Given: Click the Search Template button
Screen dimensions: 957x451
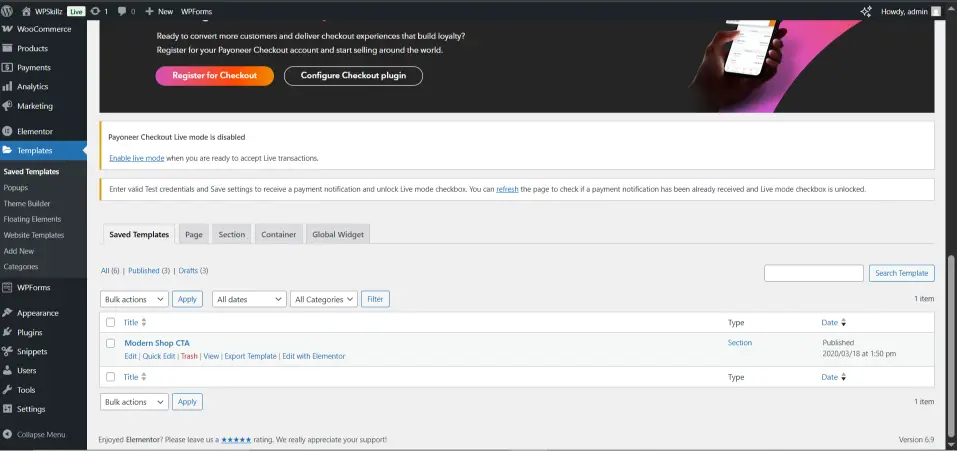Looking at the screenshot, I should pos(901,273).
